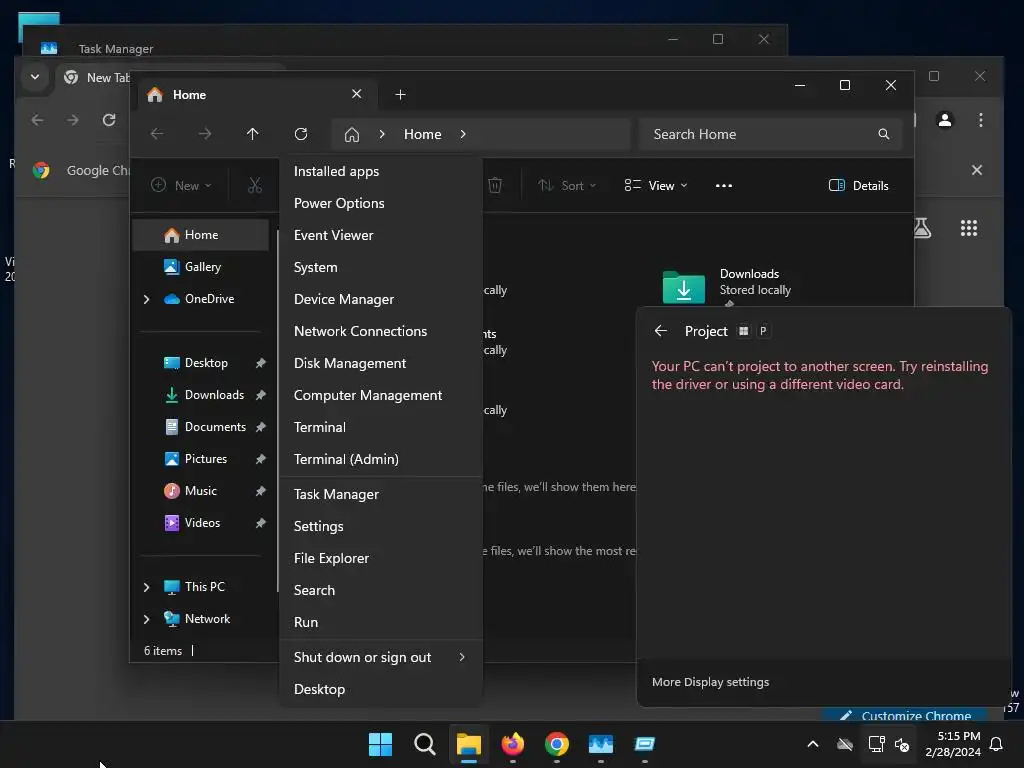The width and height of the screenshot is (1024, 768).
Task: Click the Windows Start button
Action: point(381,744)
